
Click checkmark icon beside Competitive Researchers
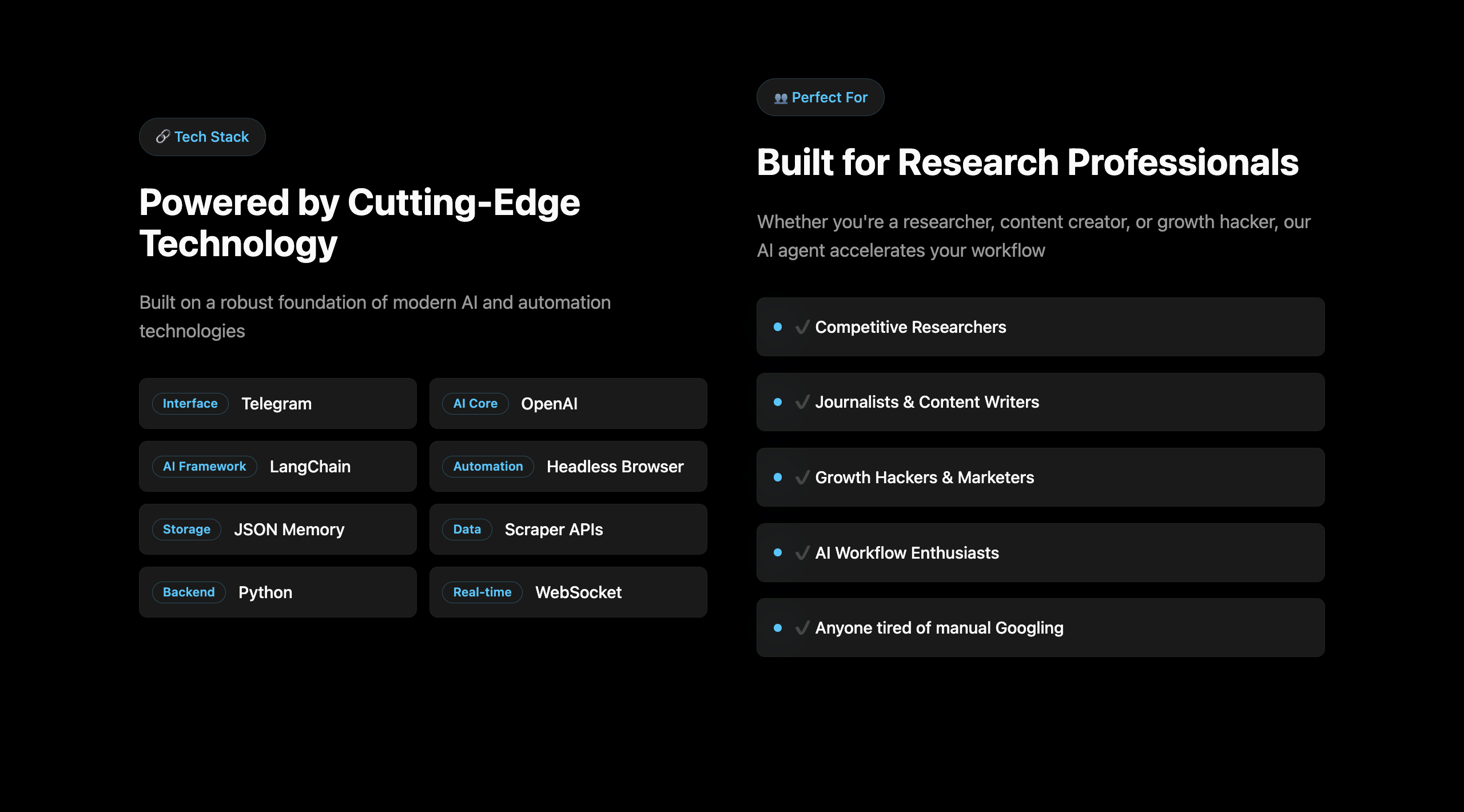[x=802, y=327]
